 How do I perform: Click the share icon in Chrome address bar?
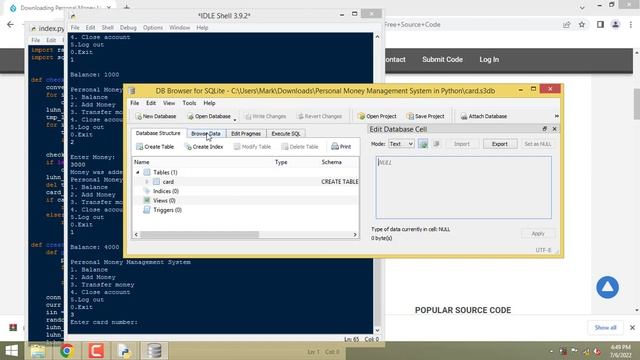tap(567, 24)
